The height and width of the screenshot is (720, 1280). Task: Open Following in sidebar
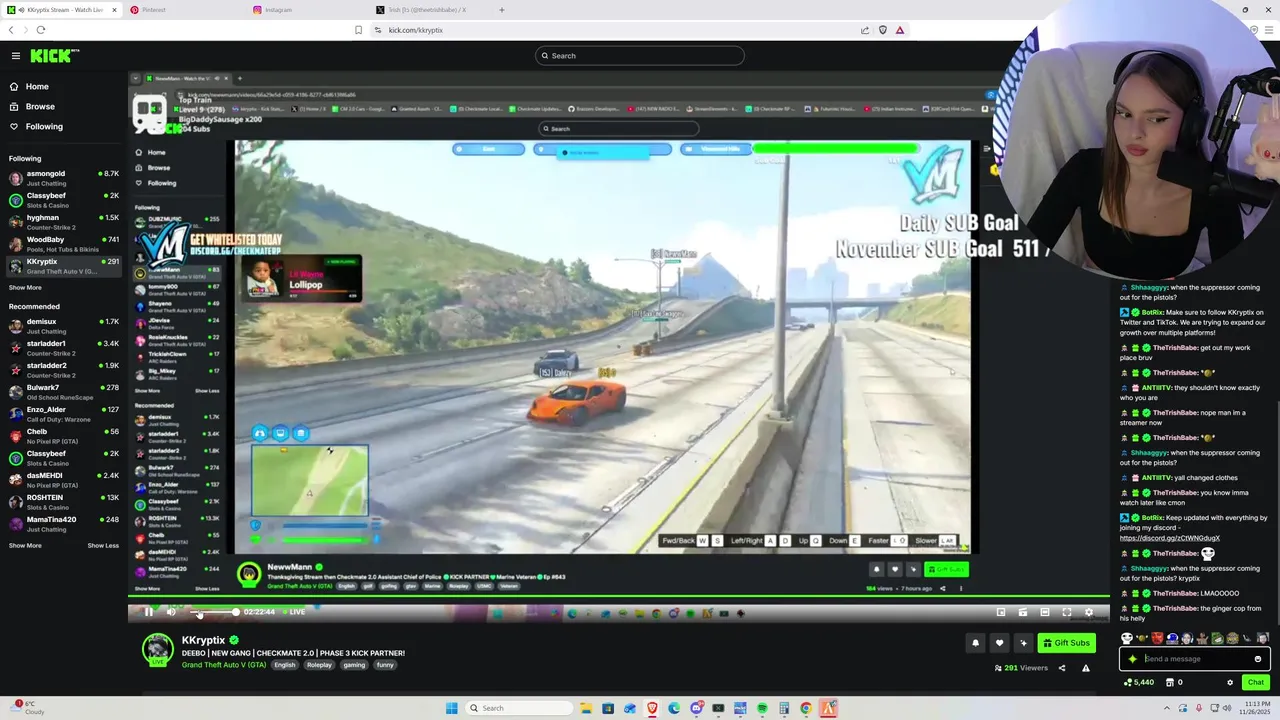(44, 126)
